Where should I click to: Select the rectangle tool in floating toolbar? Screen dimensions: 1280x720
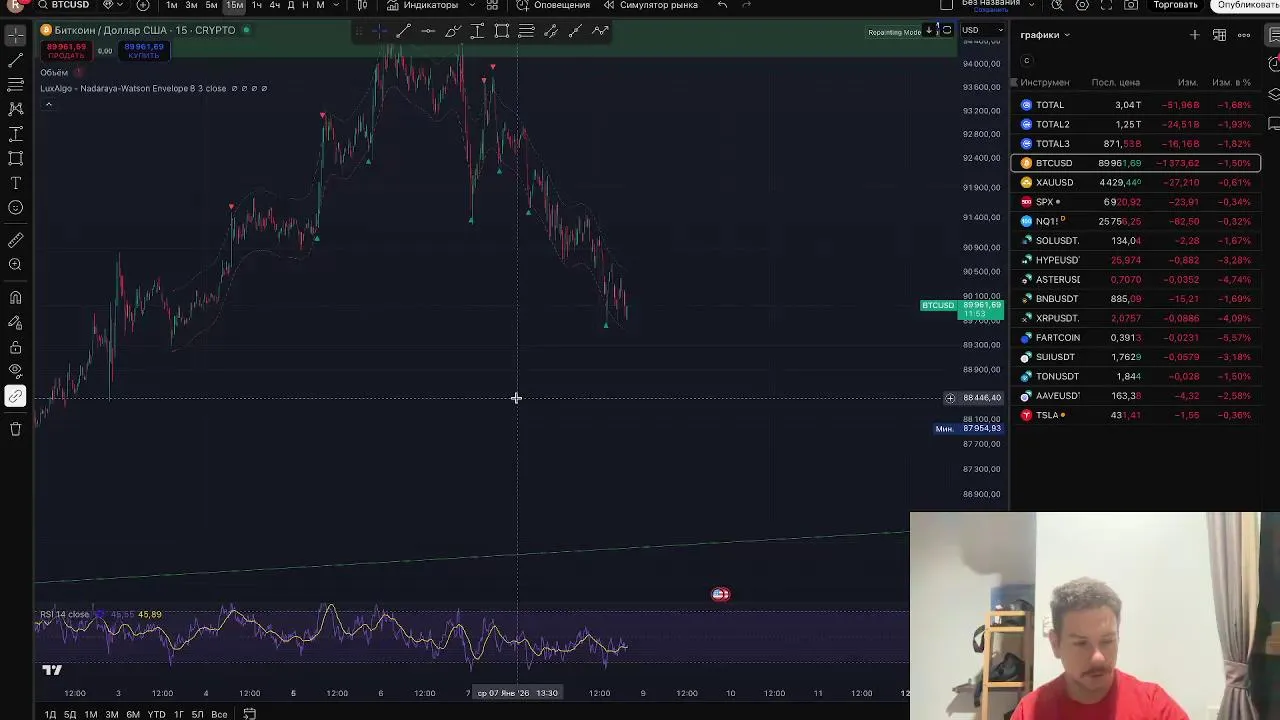[x=501, y=31]
